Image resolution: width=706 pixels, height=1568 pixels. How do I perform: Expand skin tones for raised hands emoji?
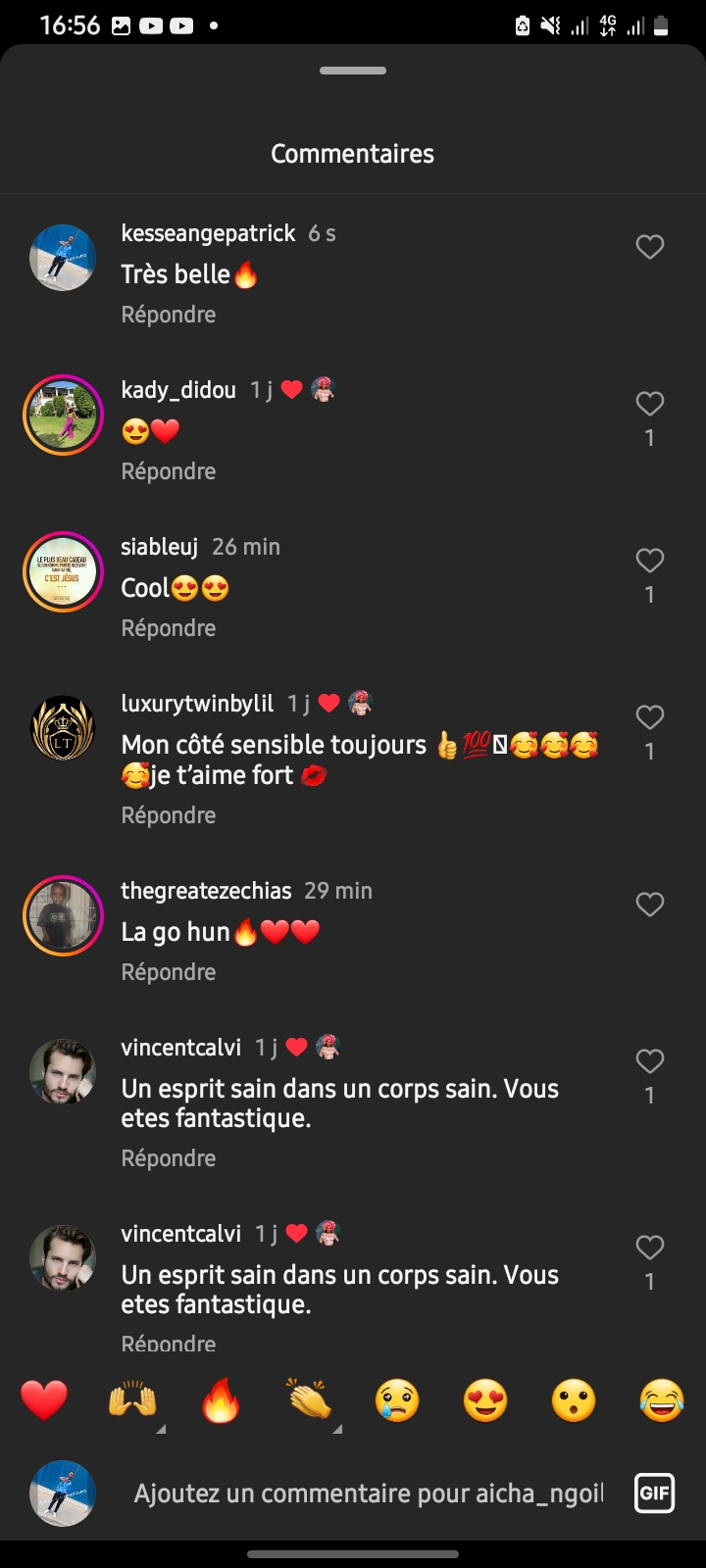[161, 1429]
